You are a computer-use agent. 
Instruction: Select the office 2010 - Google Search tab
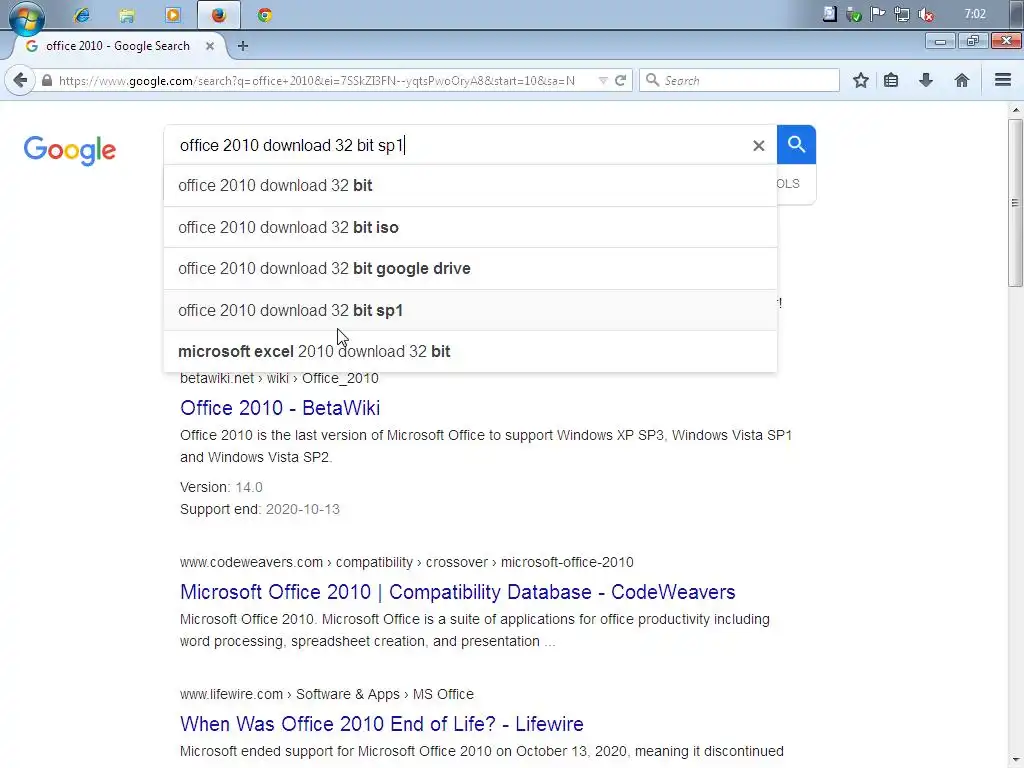(x=119, y=46)
